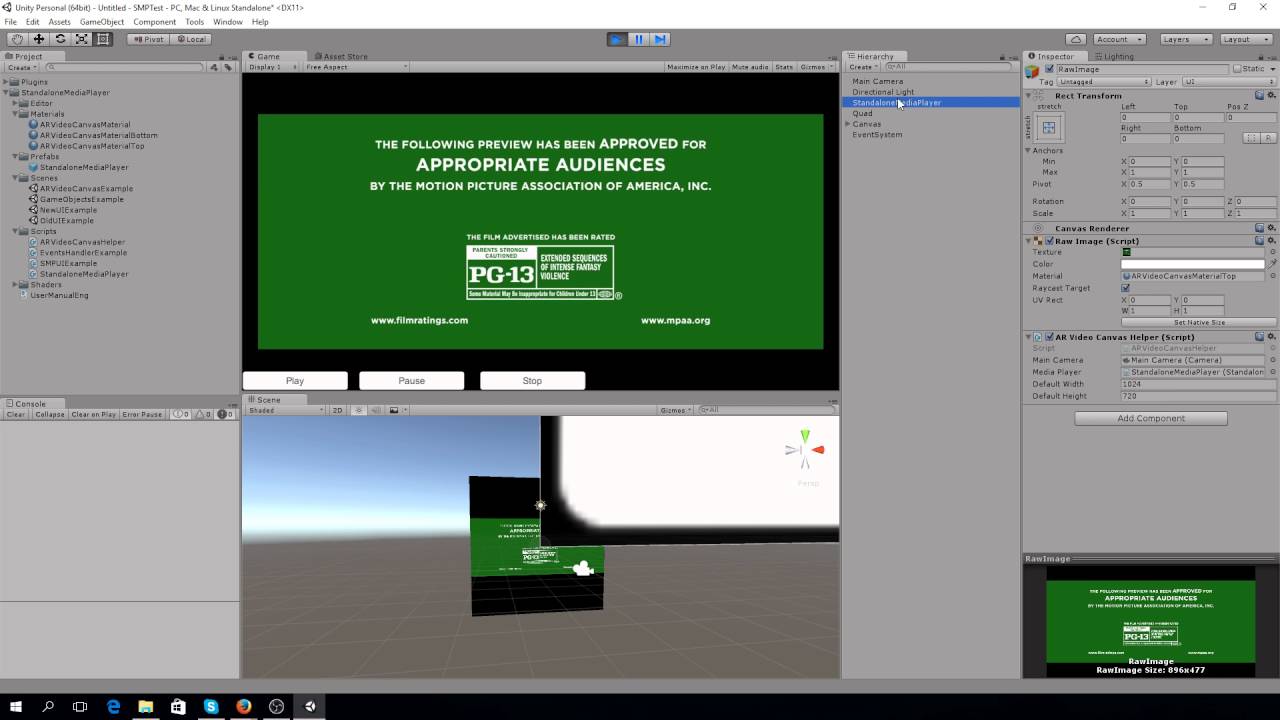Click the Search by Type icon in Project

point(214,67)
